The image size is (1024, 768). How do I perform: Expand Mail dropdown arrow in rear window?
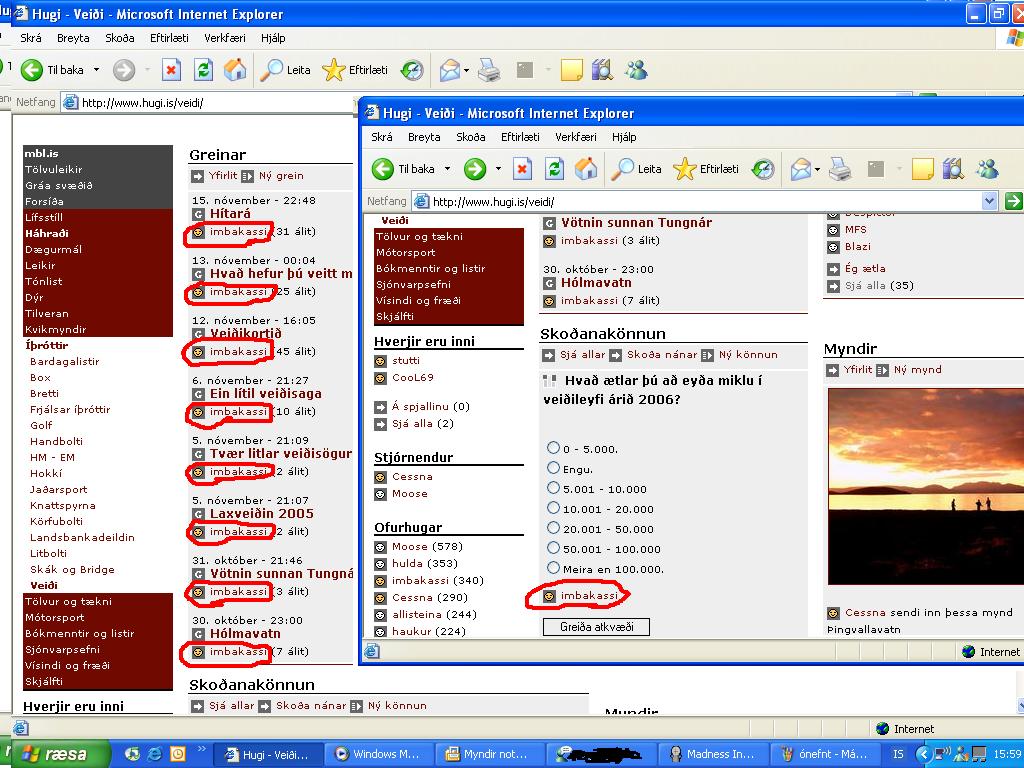click(466, 71)
